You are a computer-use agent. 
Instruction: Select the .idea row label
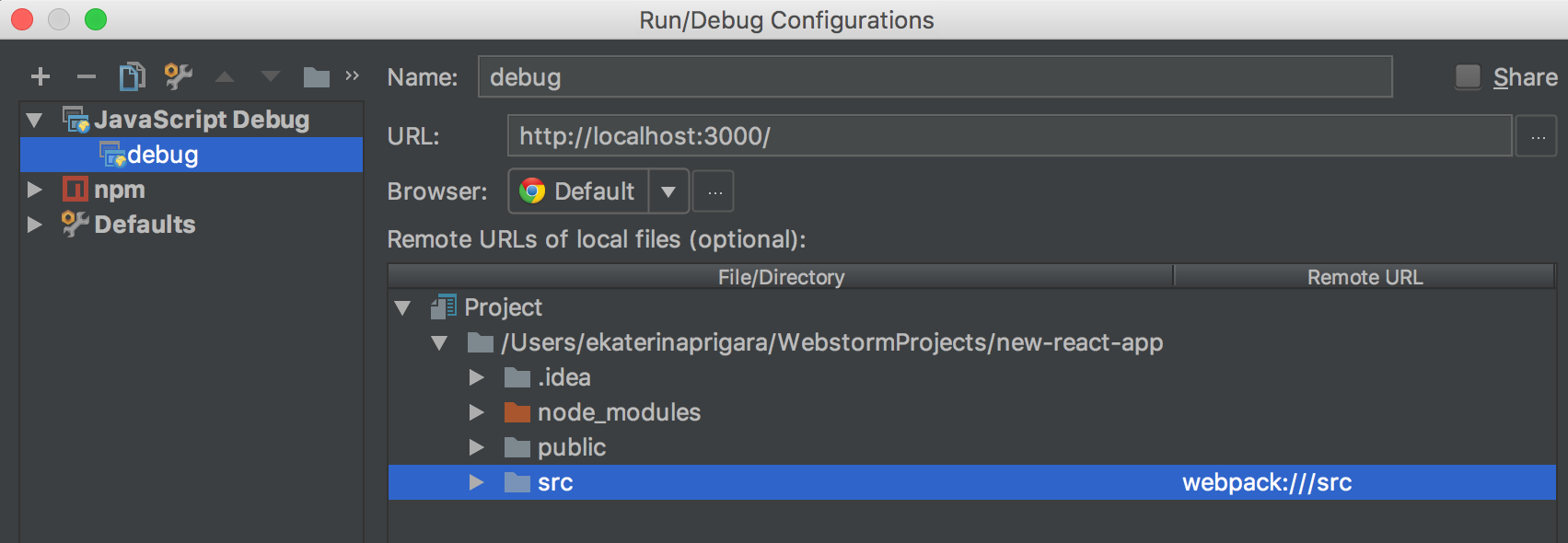click(564, 377)
